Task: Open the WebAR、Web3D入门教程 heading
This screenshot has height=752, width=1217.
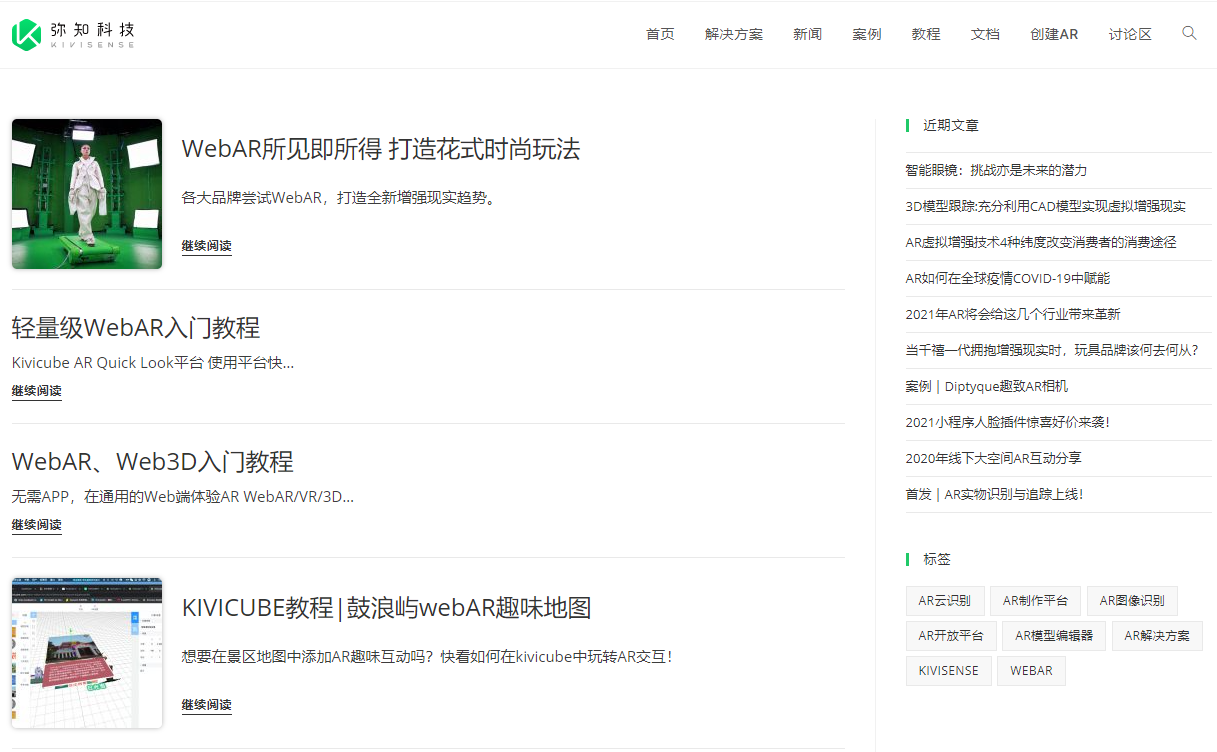Action: (153, 462)
